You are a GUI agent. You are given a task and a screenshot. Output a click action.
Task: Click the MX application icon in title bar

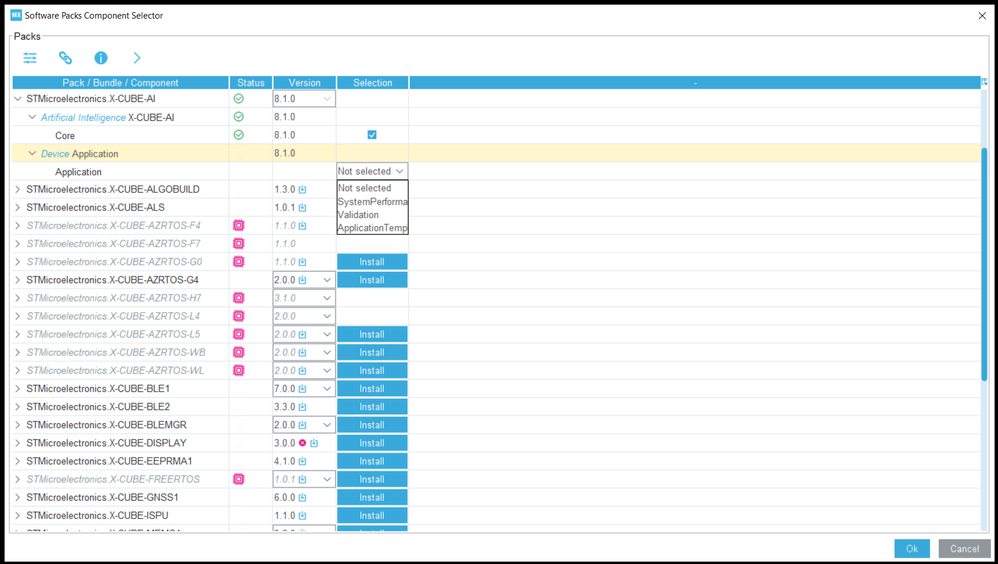(x=16, y=15)
